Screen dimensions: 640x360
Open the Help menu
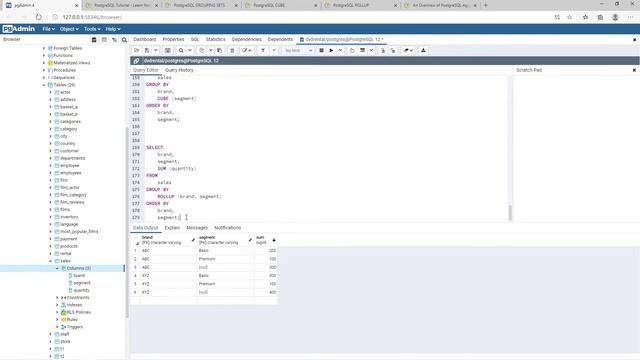click(113, 29)
